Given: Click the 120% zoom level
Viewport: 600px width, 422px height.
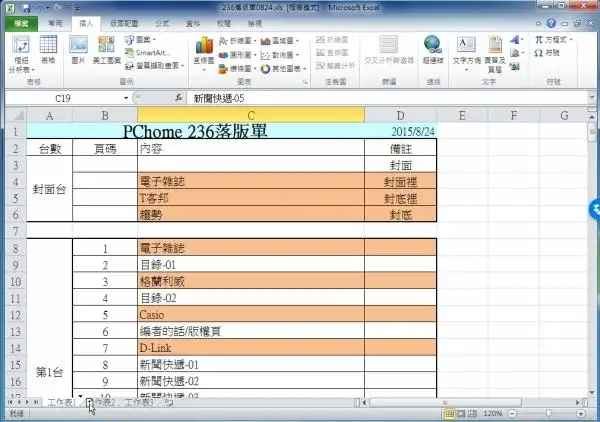Looking at the screenshot, I should click(492, 414).
